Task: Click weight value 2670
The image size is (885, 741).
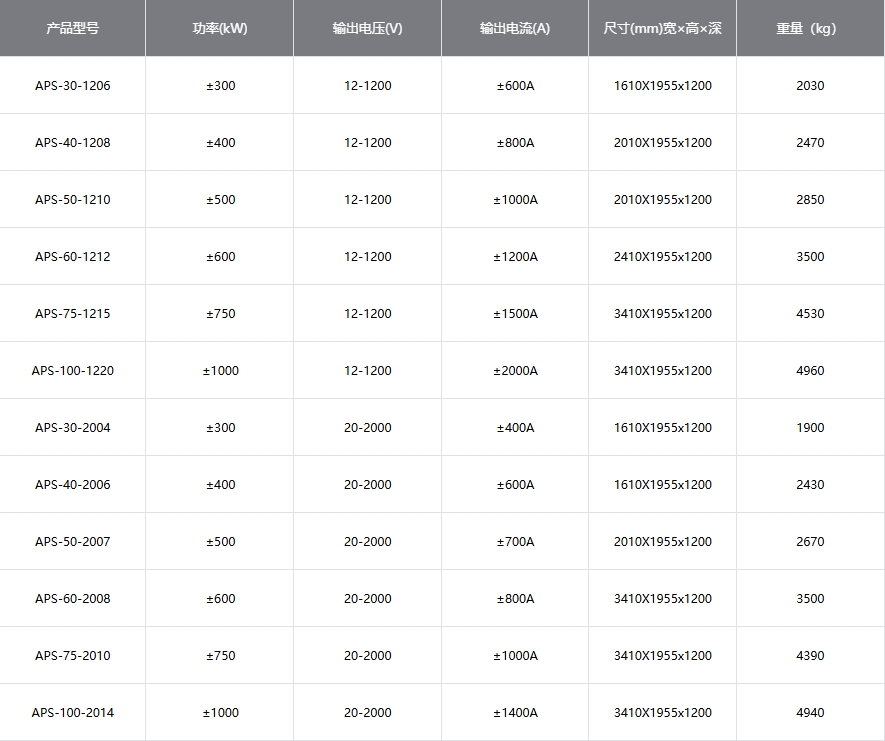Action: (x=810, y=542)
